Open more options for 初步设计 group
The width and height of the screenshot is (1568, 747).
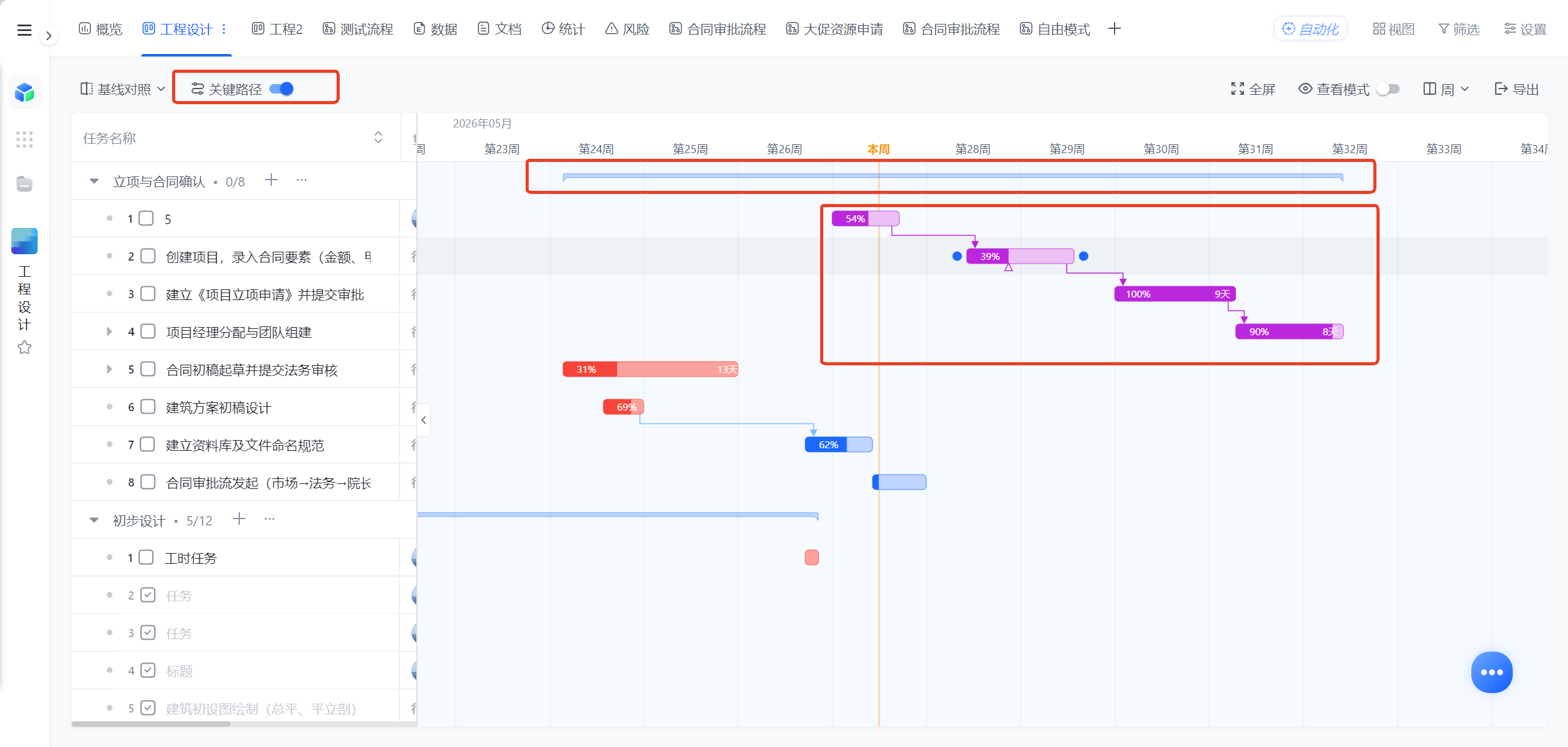click(269, 519)
